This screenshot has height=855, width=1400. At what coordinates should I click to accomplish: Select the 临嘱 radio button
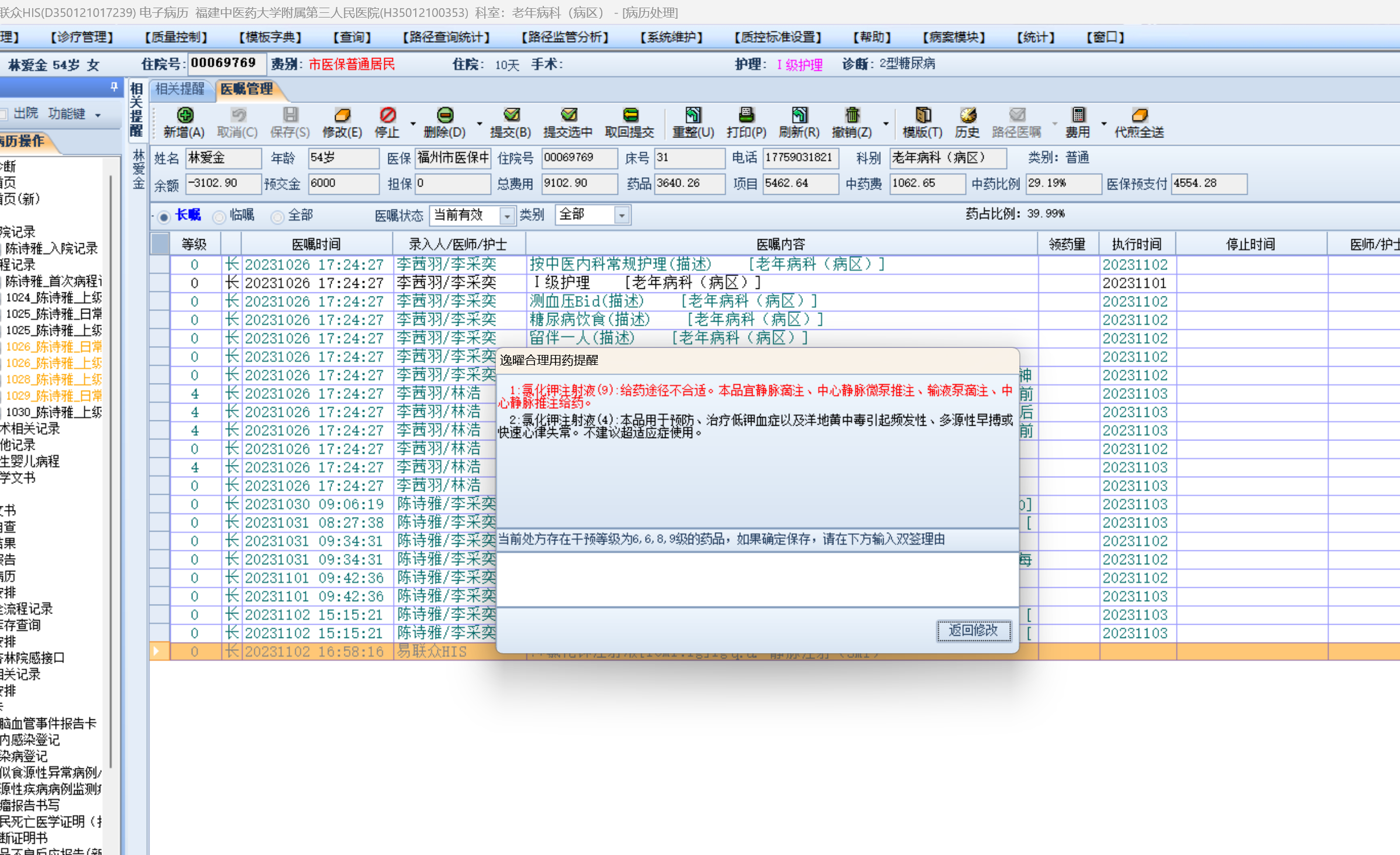(219, 217)
